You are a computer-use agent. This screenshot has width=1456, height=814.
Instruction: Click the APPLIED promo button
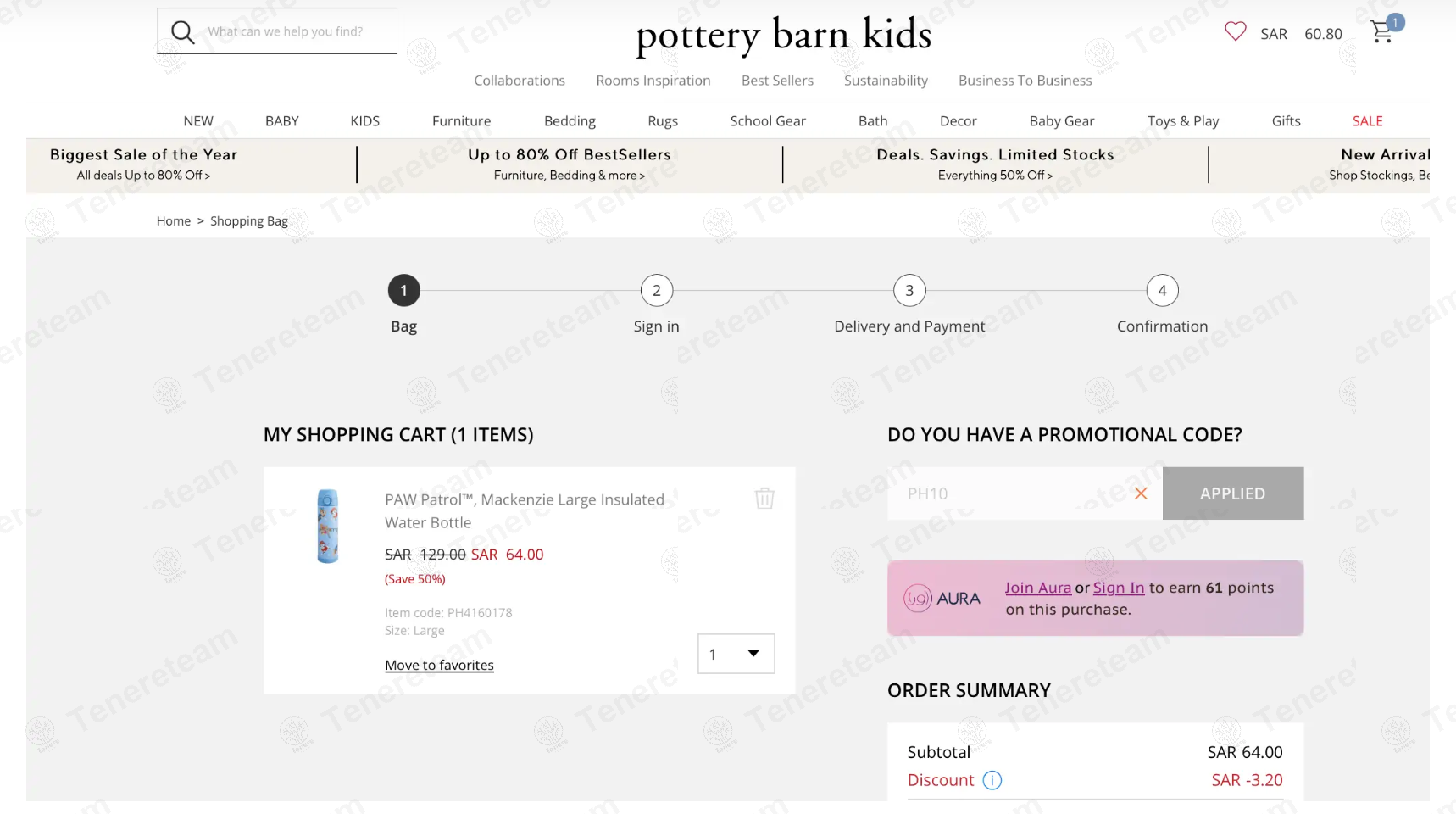click(1232, 493)
